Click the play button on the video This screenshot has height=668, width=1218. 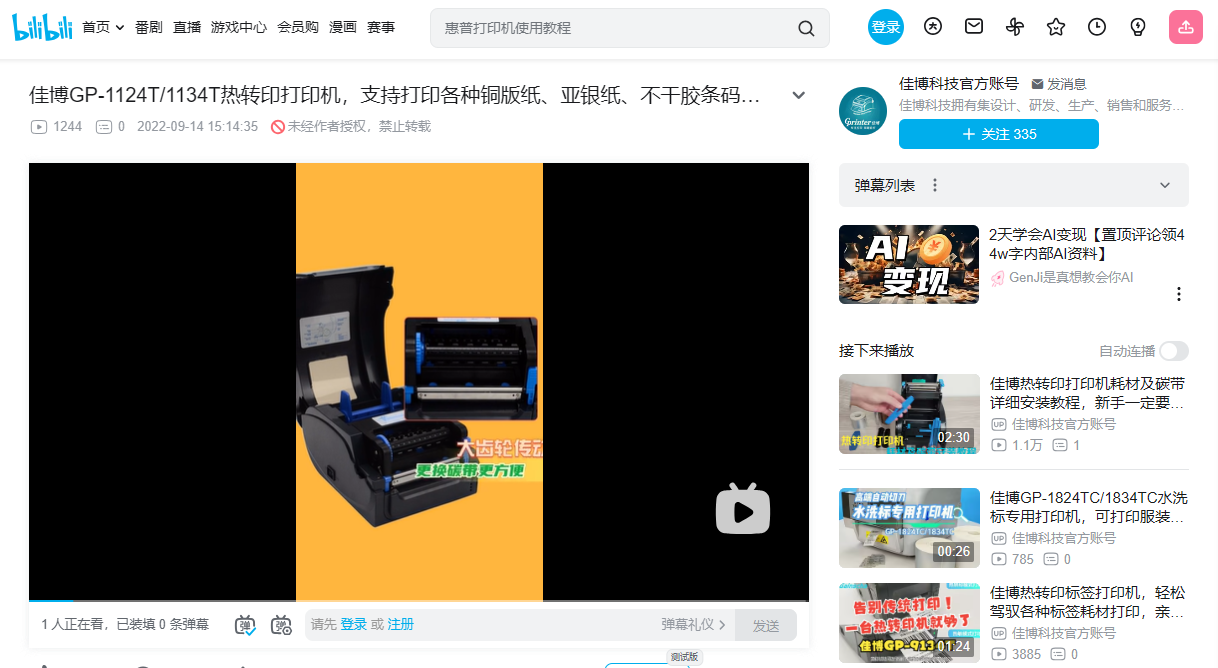tap(743, 509)
